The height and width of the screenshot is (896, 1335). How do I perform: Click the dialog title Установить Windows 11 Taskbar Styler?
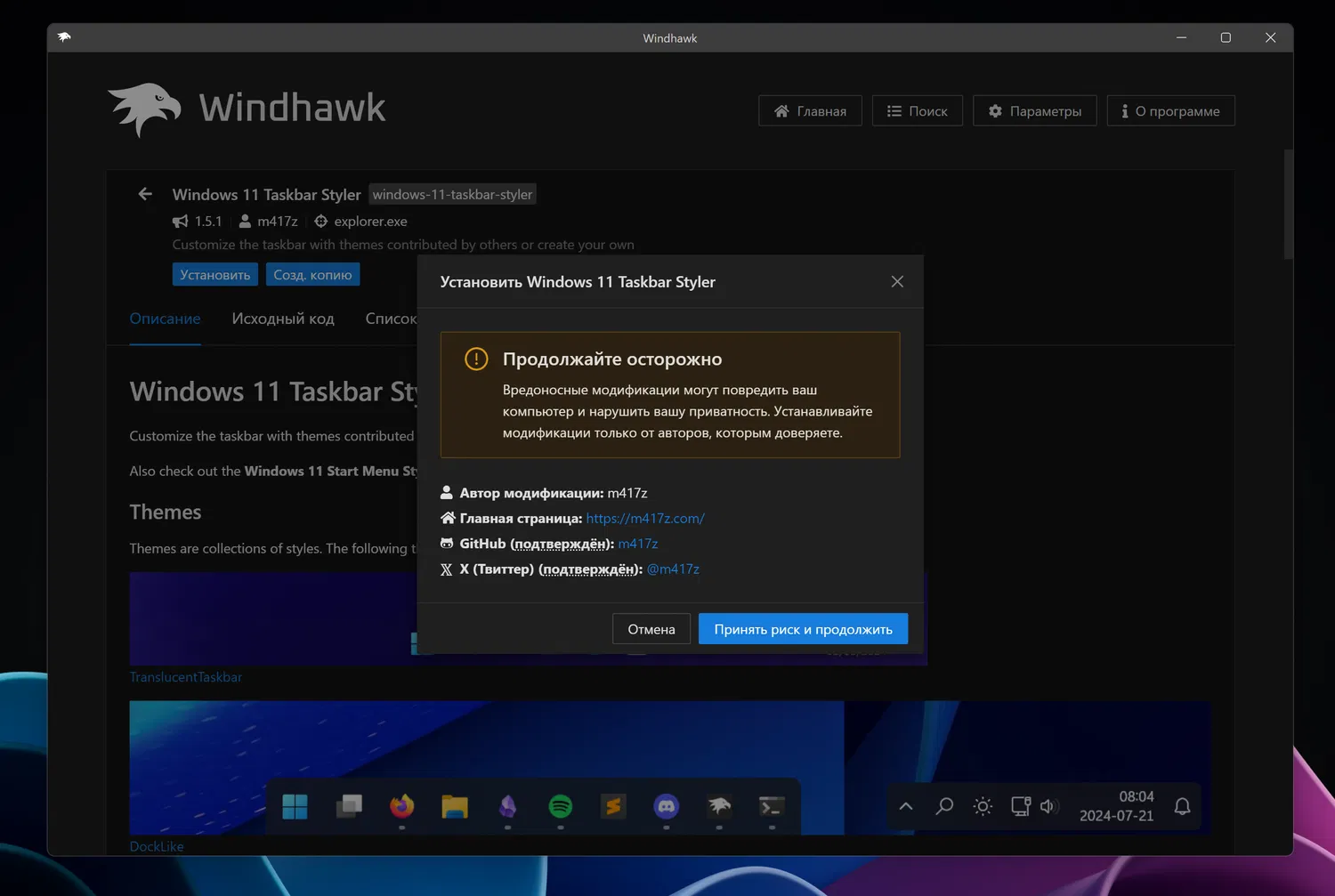(x=578, y=282)
